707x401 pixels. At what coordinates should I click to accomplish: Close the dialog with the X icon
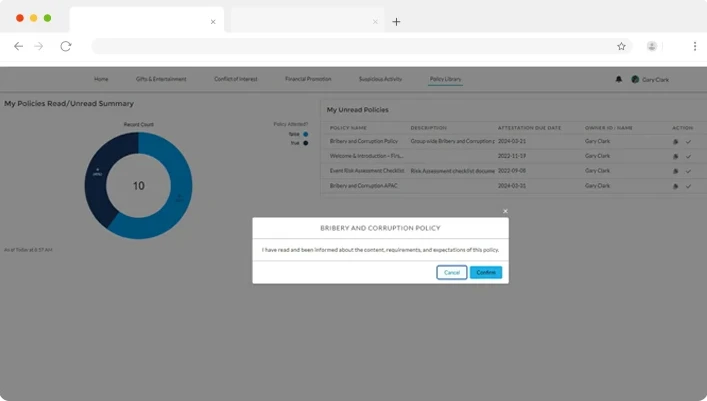505,211
